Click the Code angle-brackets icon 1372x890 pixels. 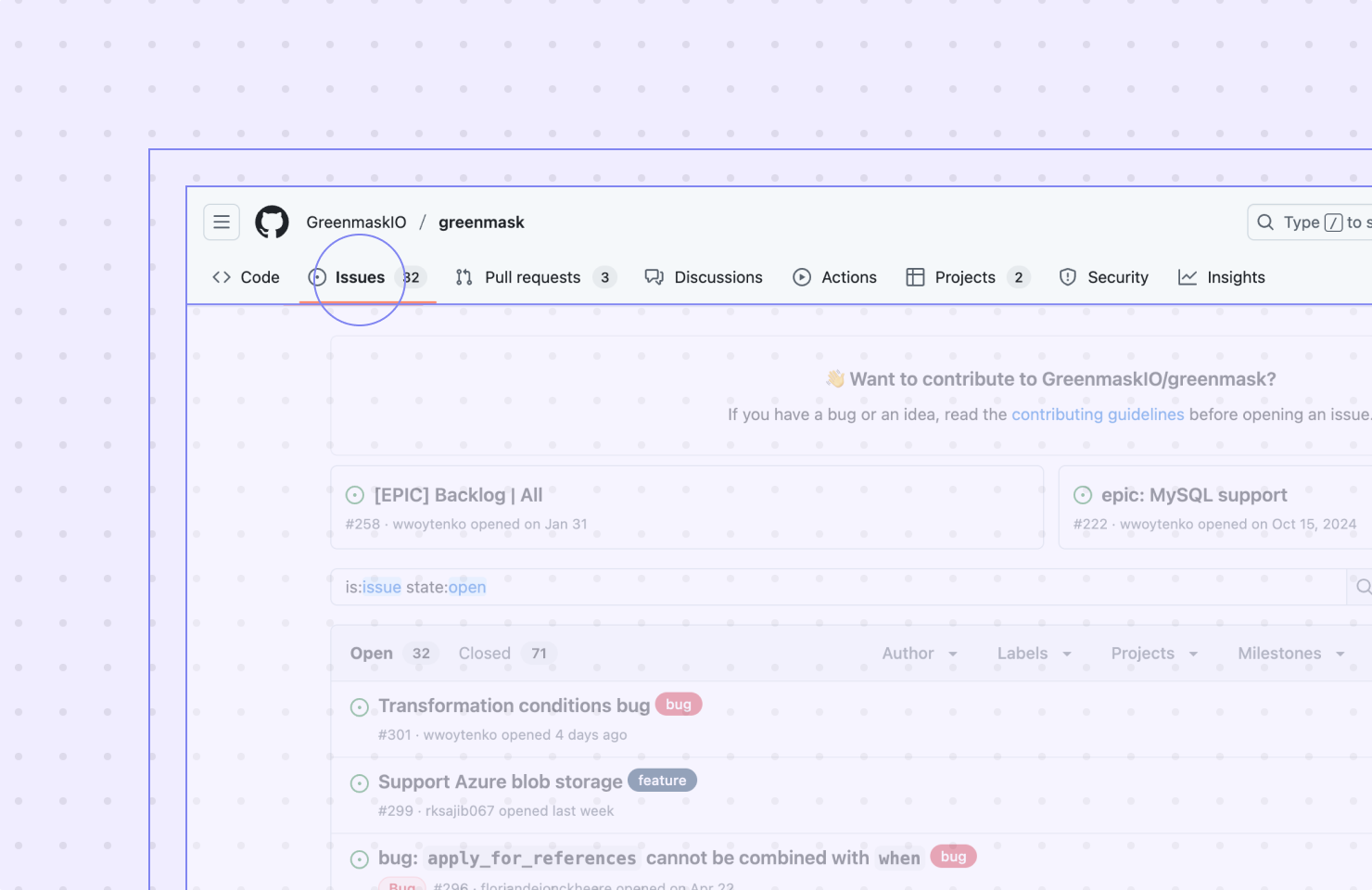point(222,277)
